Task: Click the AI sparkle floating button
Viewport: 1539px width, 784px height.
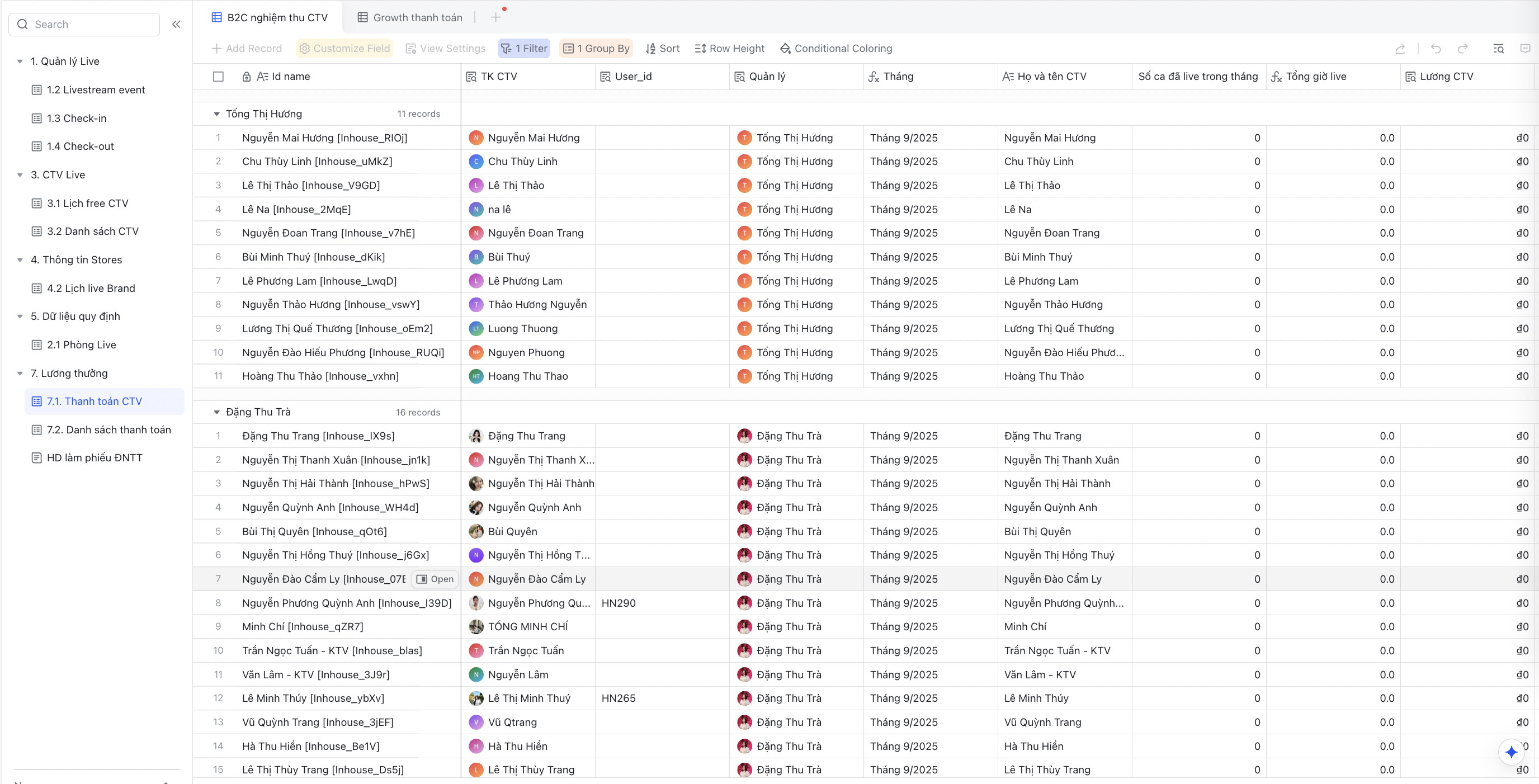Action: pyautogui.click(x=1512, y=751)
